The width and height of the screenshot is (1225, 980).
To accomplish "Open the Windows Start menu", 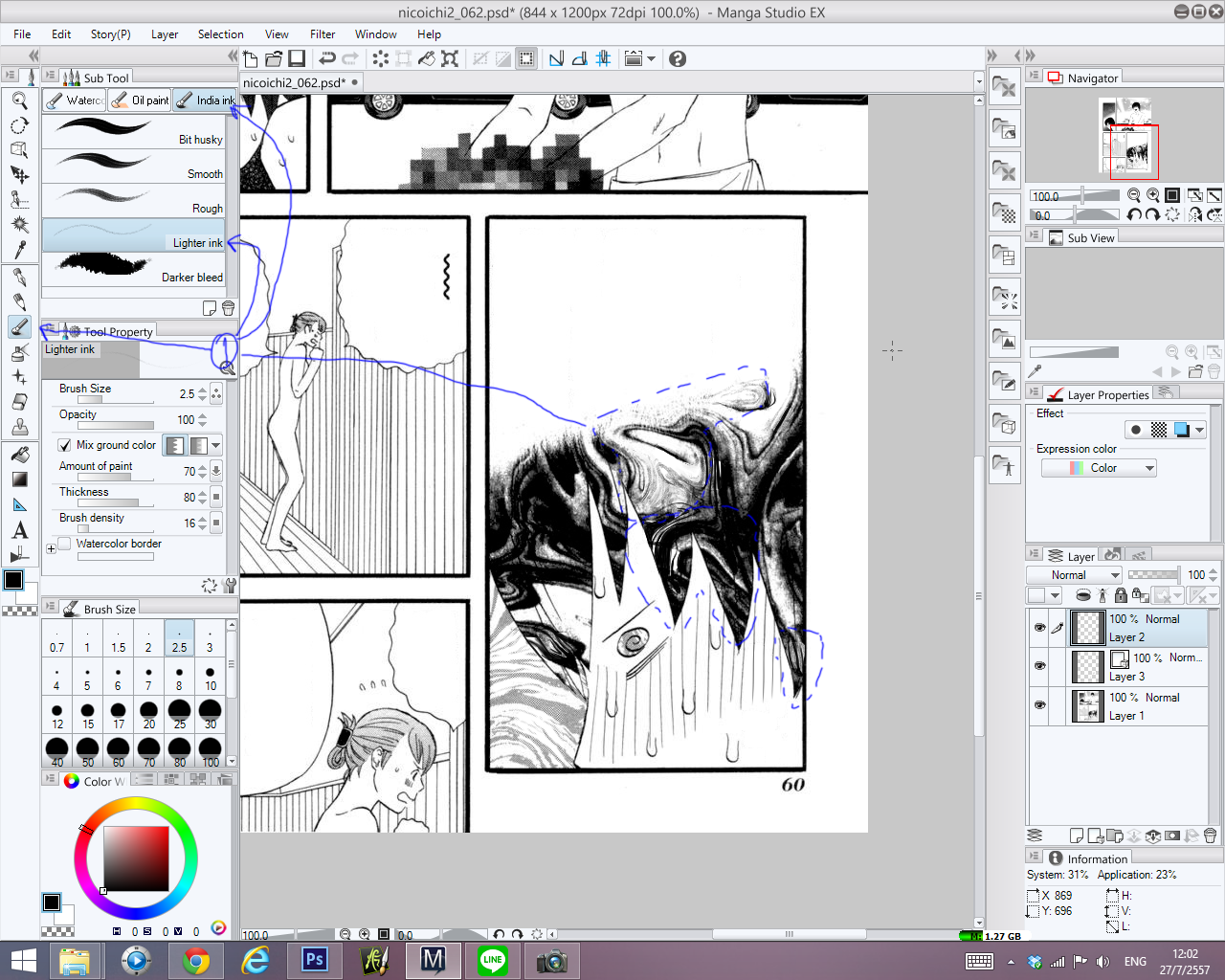I will 23,960.
